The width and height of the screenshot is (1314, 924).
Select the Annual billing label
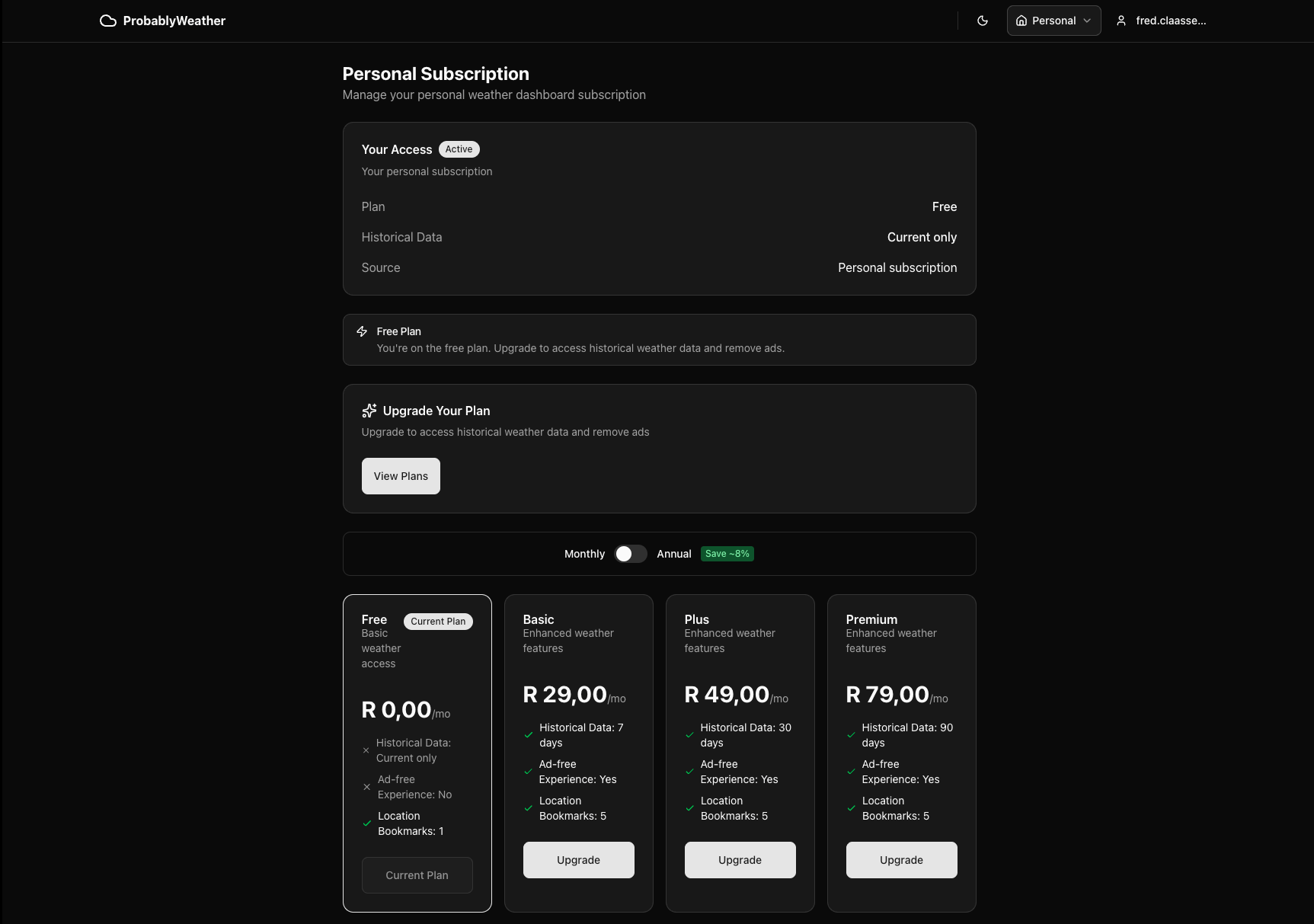click(x=674, y=554)
